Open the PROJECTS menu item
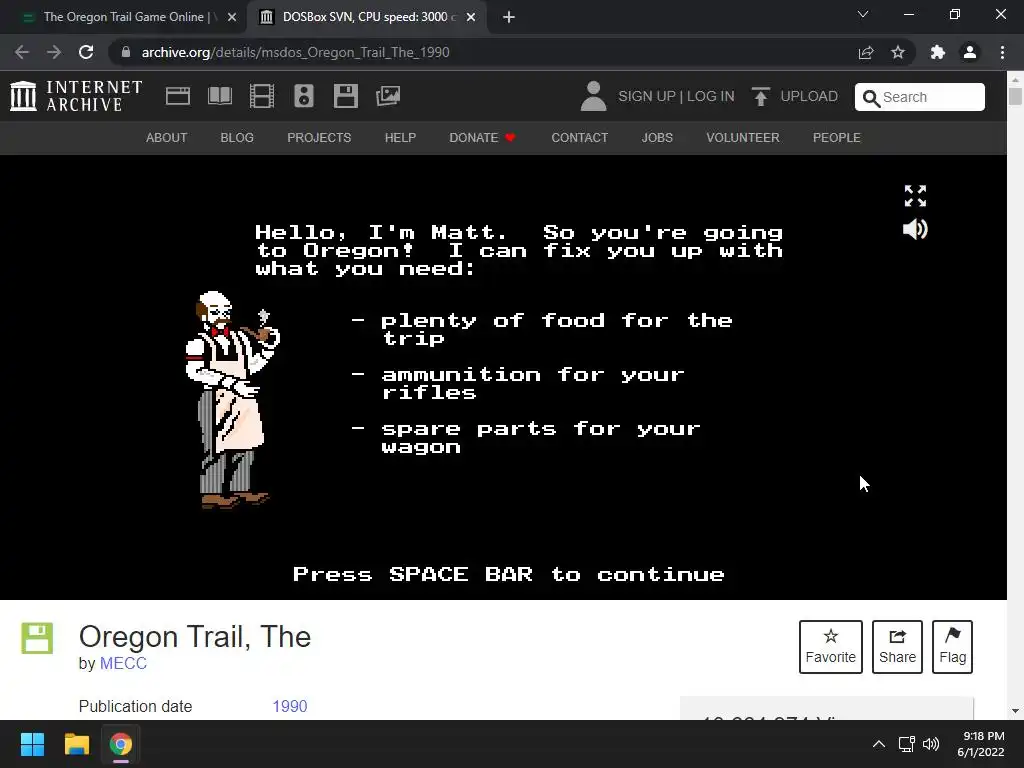This screenshot has width=1024, height=768. pyautogui.click(x=319, y=138)
